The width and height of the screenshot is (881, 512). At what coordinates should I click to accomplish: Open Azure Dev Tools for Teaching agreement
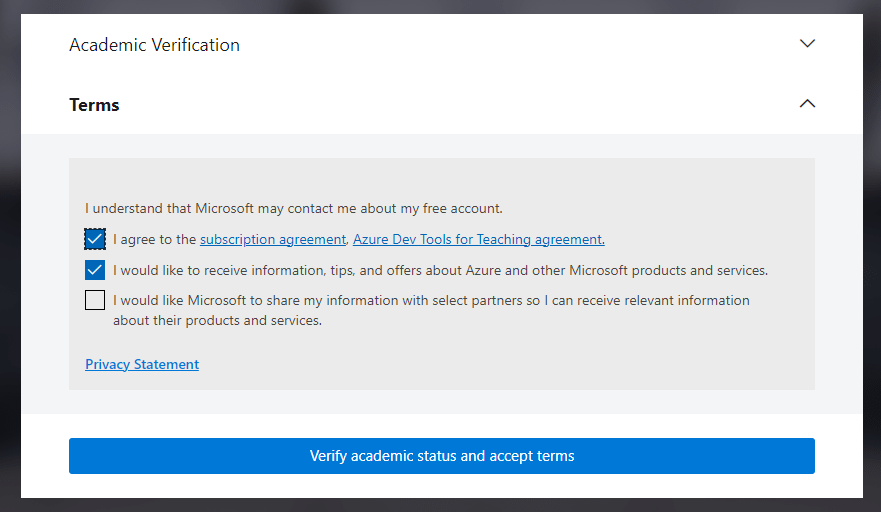479,239
